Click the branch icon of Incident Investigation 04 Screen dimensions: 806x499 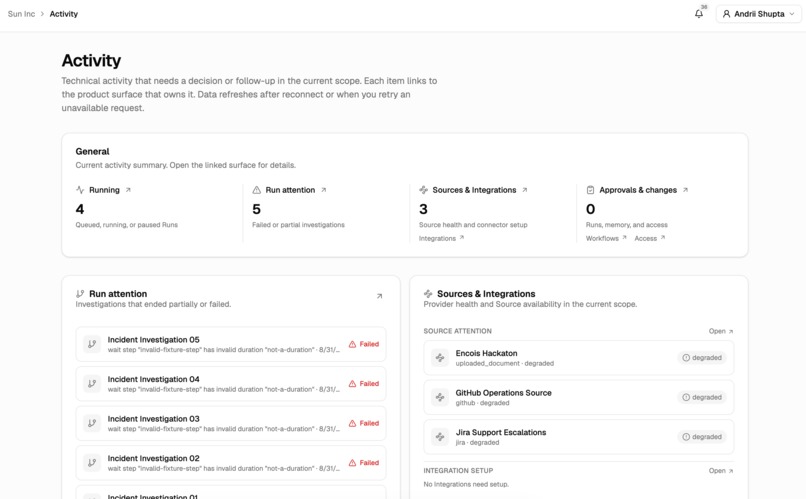(92, 384)
